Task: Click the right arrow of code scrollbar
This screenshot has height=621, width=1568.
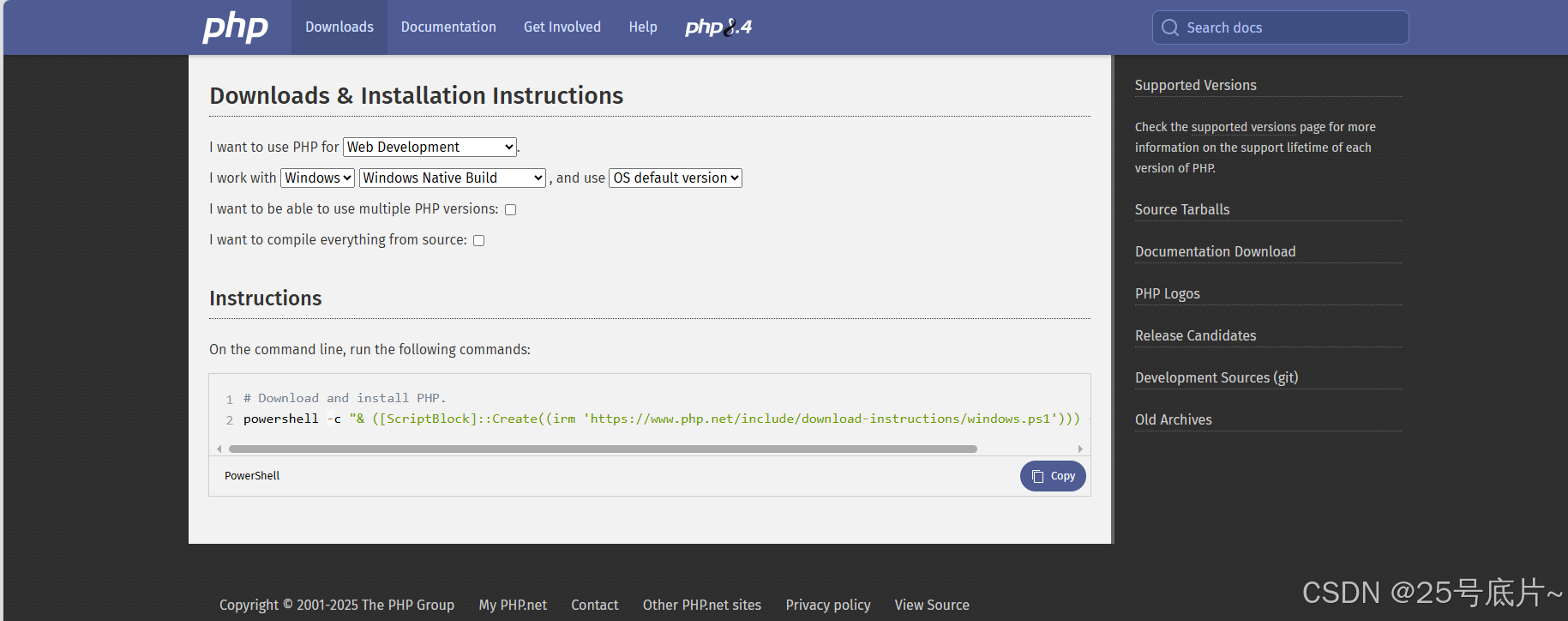Action: 1080,449
